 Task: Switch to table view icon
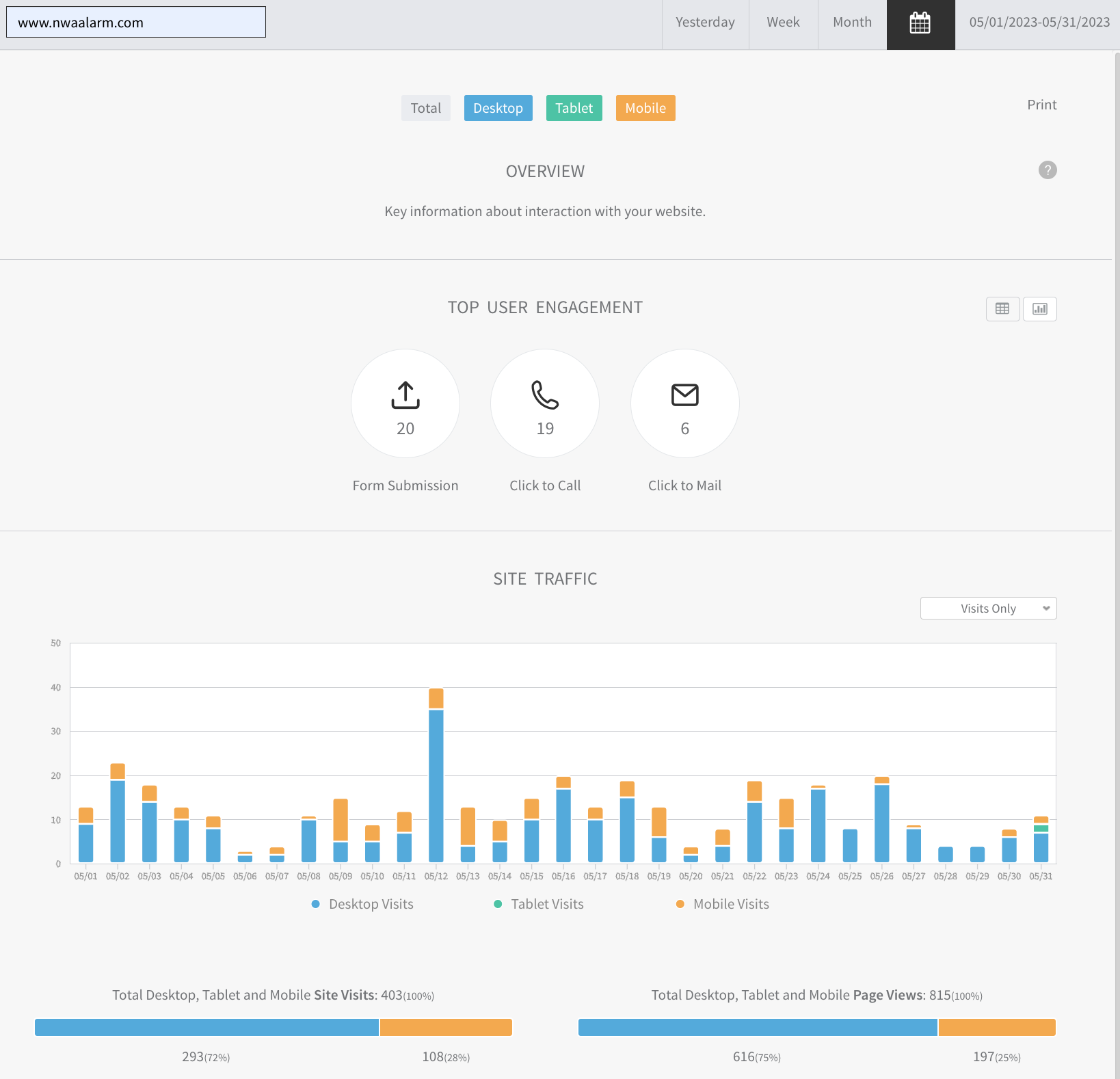[x=1002, y=309]
